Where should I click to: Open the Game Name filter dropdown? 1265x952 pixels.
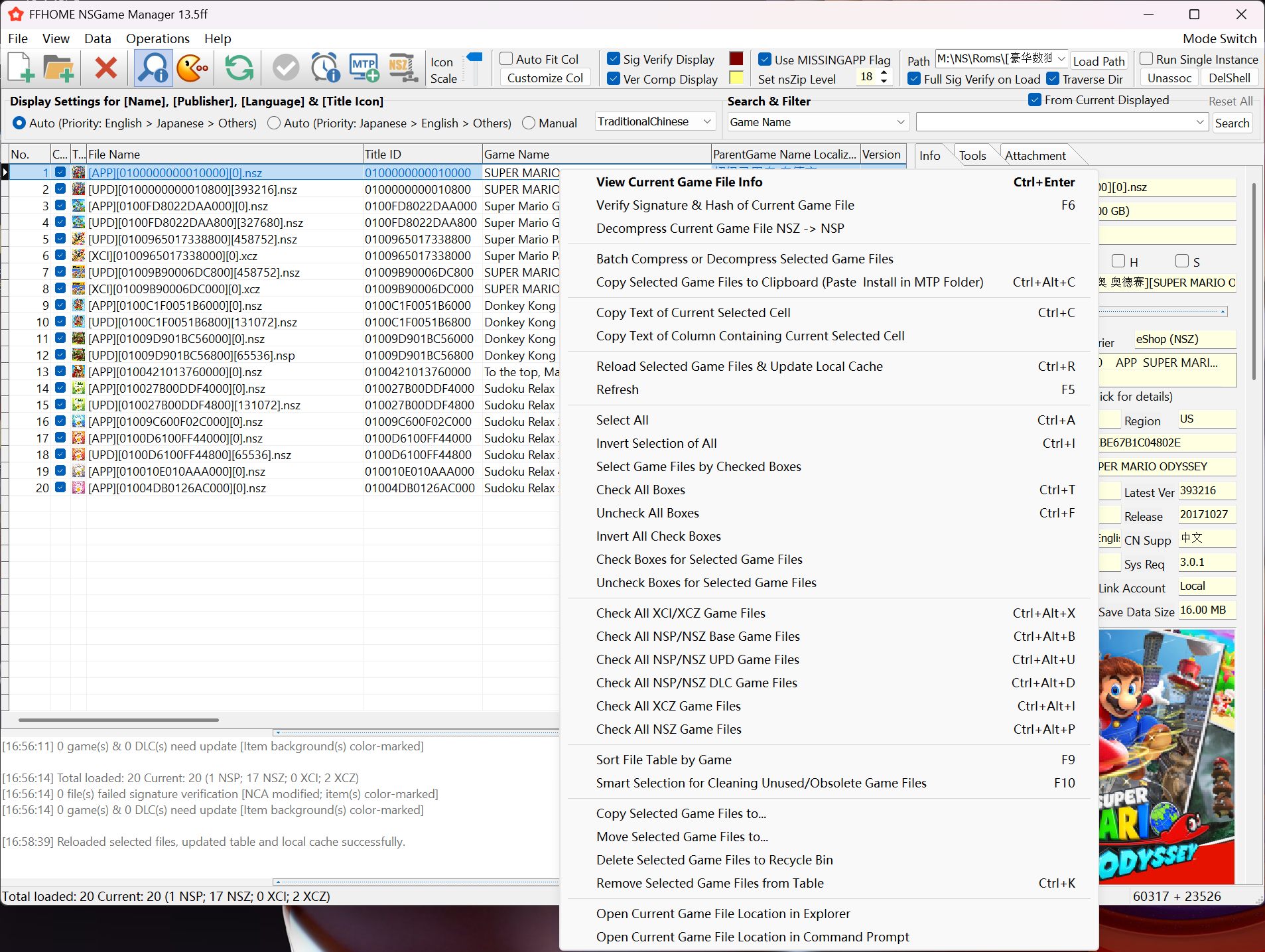[900, 122]
